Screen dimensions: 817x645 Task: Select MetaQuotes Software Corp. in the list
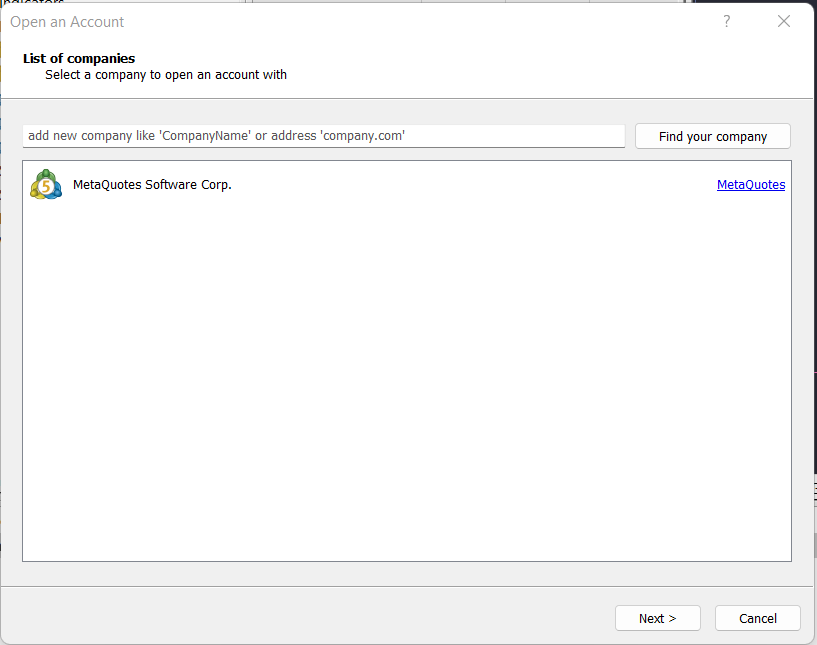pos(152,184)
